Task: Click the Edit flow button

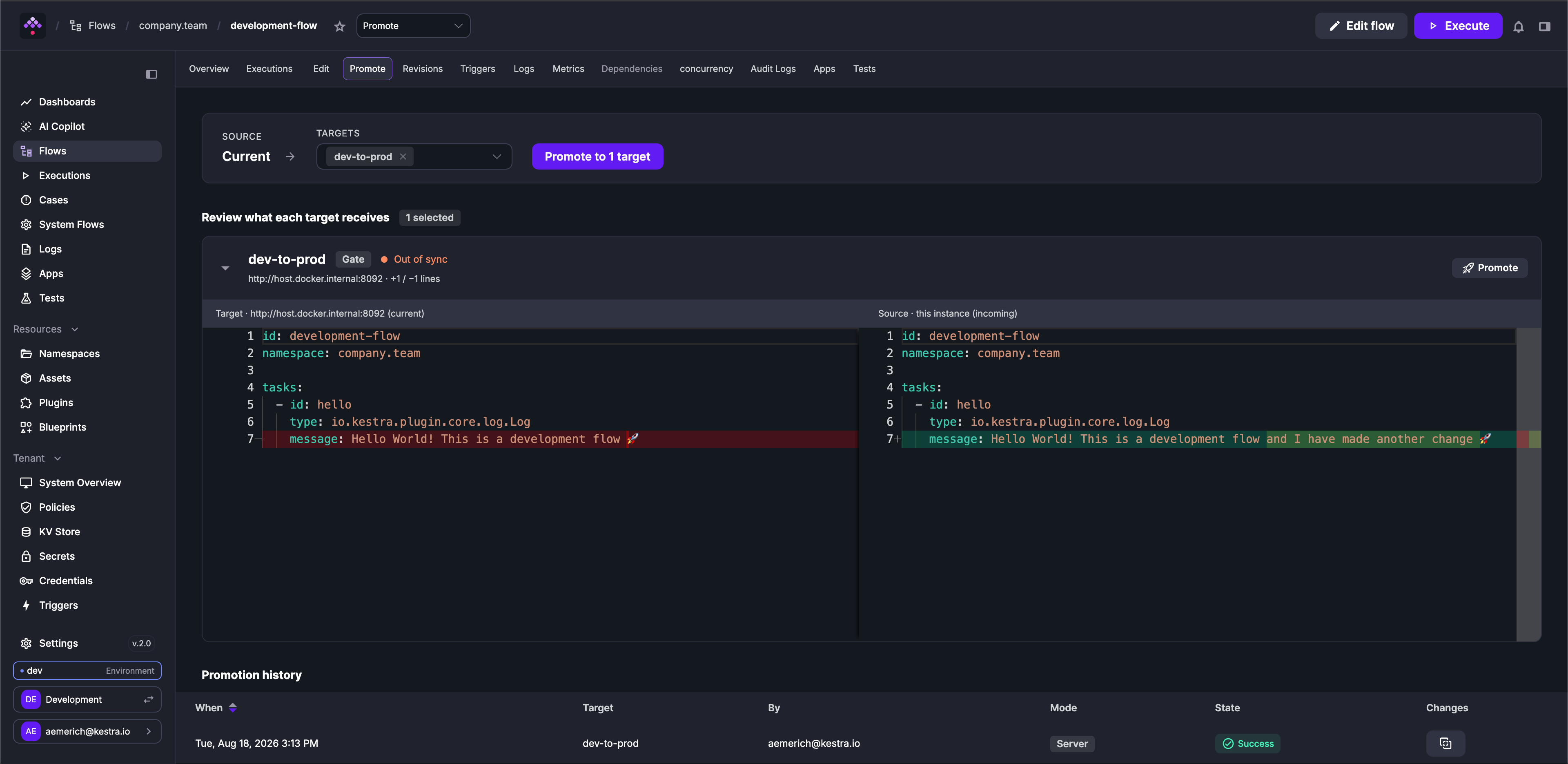Action: coord(1361,26)
